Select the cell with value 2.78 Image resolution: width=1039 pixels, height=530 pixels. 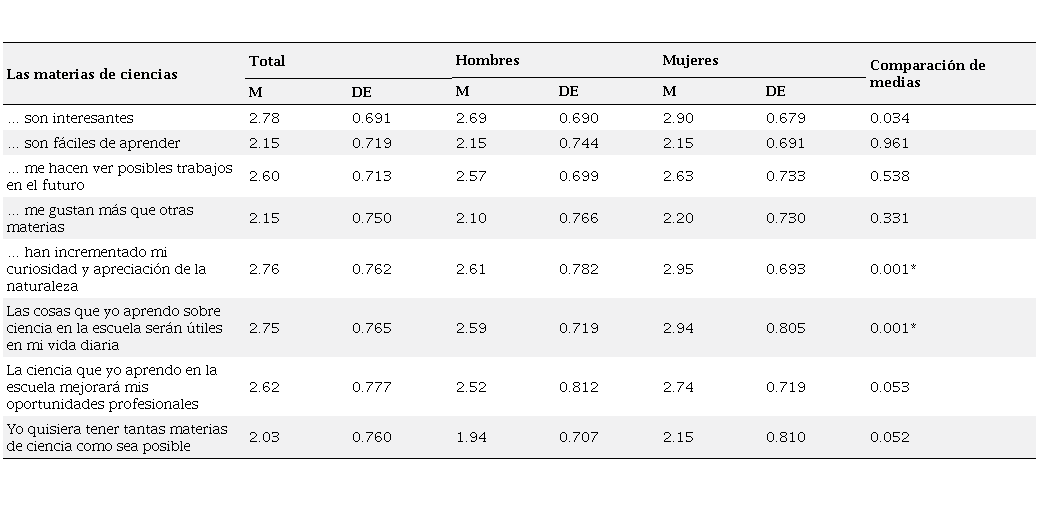tap(262, 118)
